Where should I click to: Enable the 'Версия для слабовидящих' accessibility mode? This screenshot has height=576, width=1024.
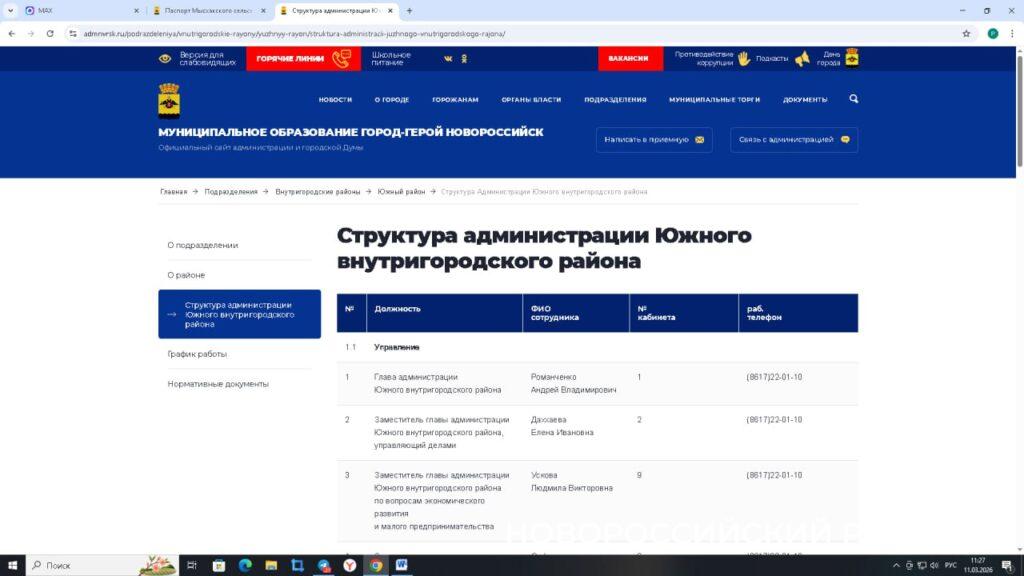point(198,59)
